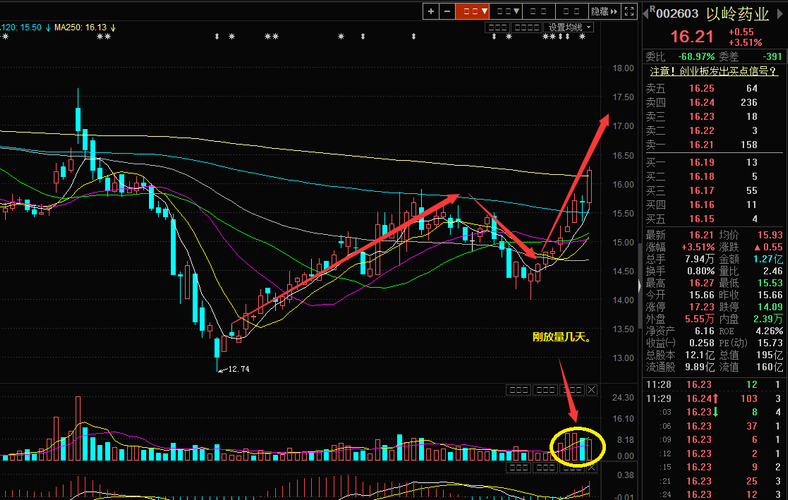
Task: Select 买五 bid price 16.15
Action: 702,219
